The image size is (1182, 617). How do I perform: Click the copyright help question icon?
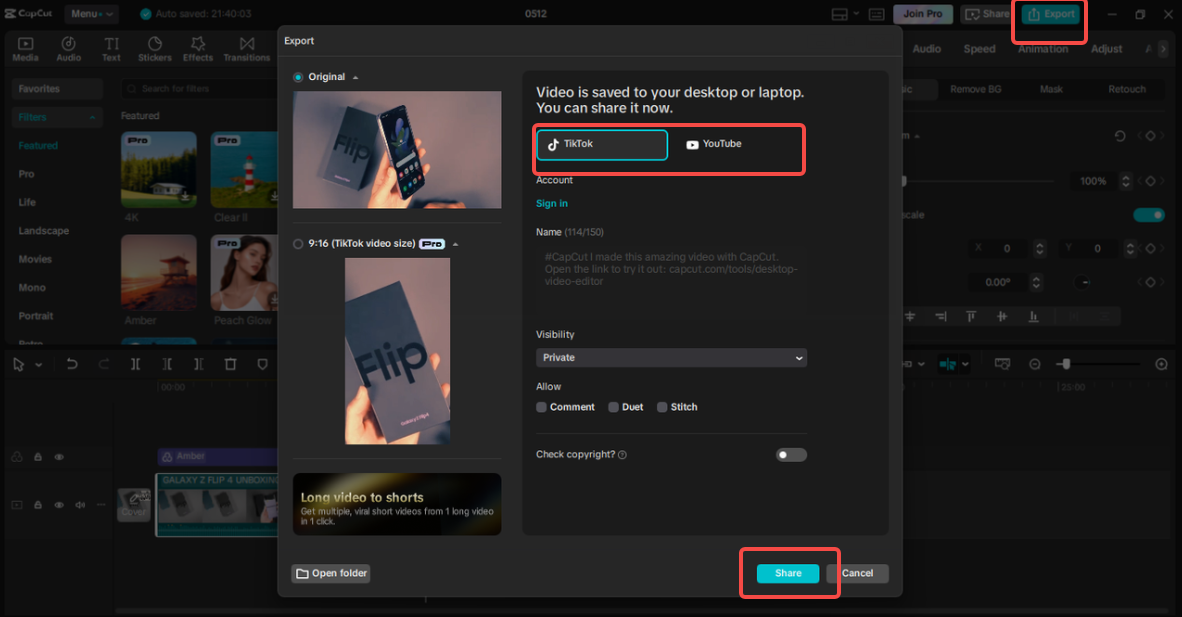tap(622, 455)
